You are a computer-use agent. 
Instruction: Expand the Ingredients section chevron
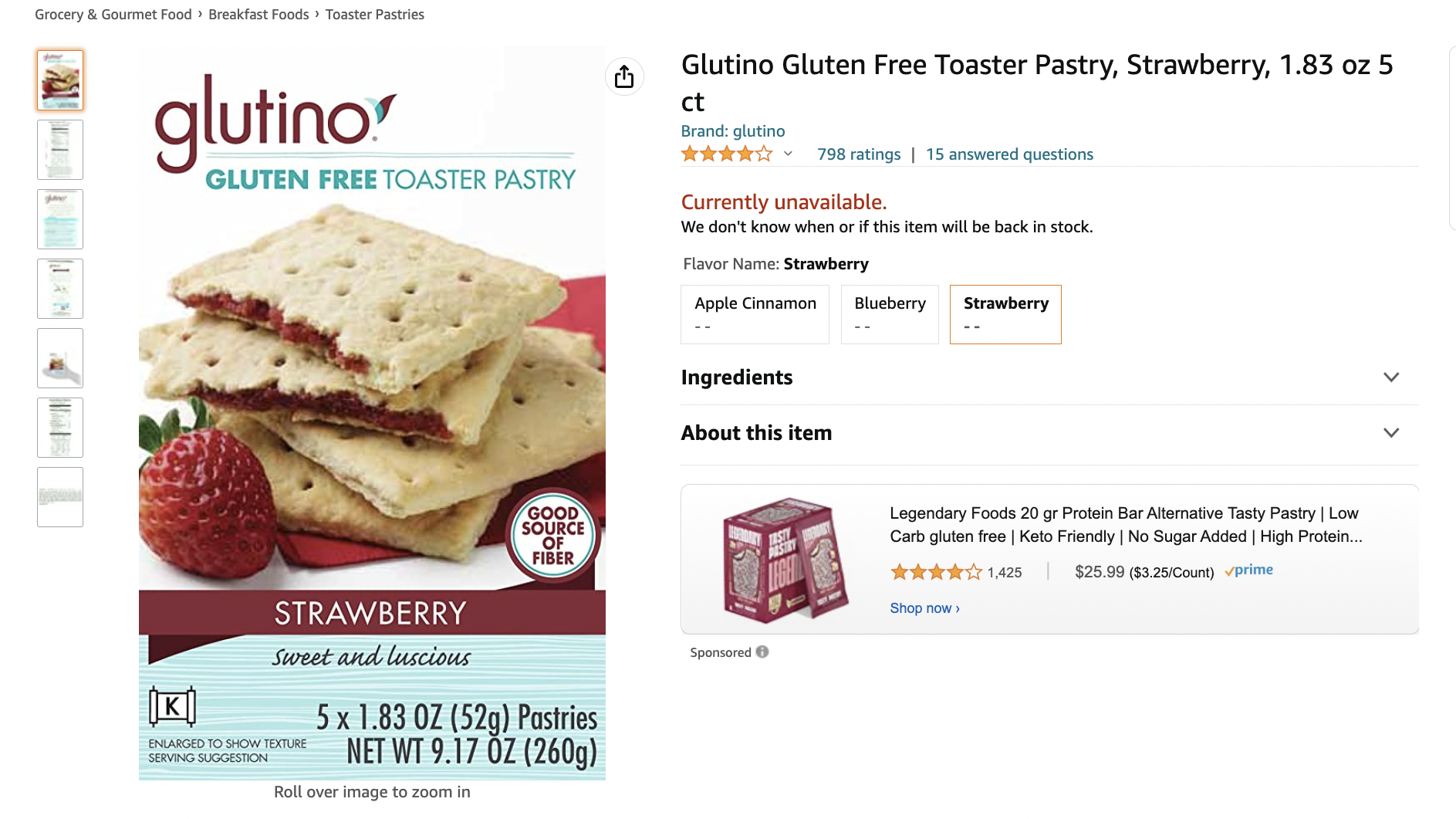click(1390, 377)
